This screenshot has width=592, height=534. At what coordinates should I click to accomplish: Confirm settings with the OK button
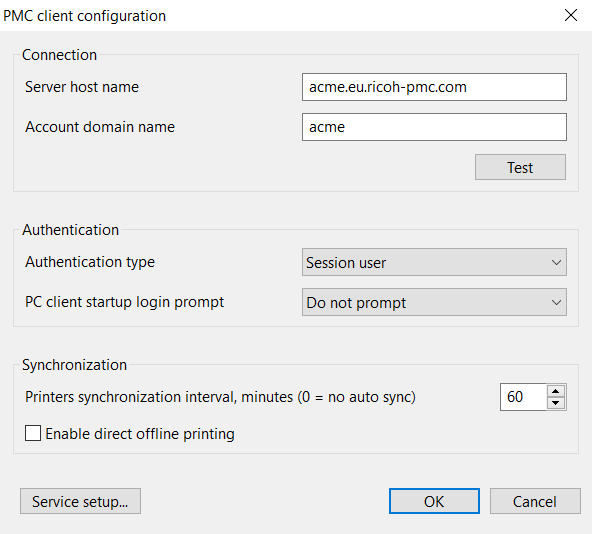(x=434, y=501)
